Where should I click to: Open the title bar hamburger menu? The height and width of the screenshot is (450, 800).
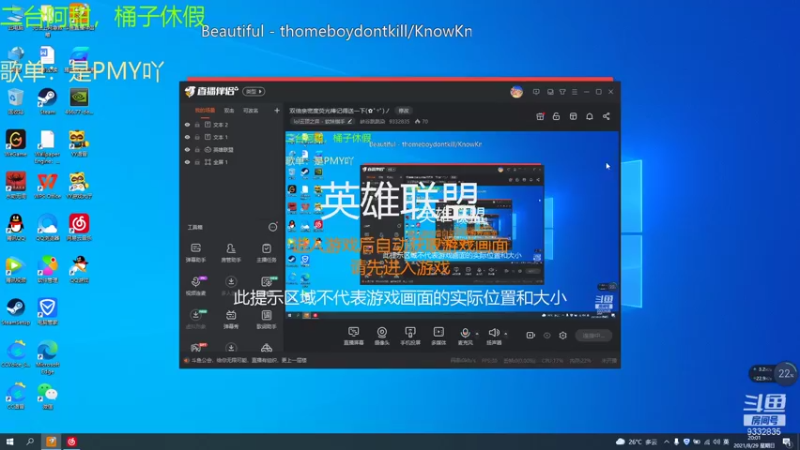pos(574,92)
